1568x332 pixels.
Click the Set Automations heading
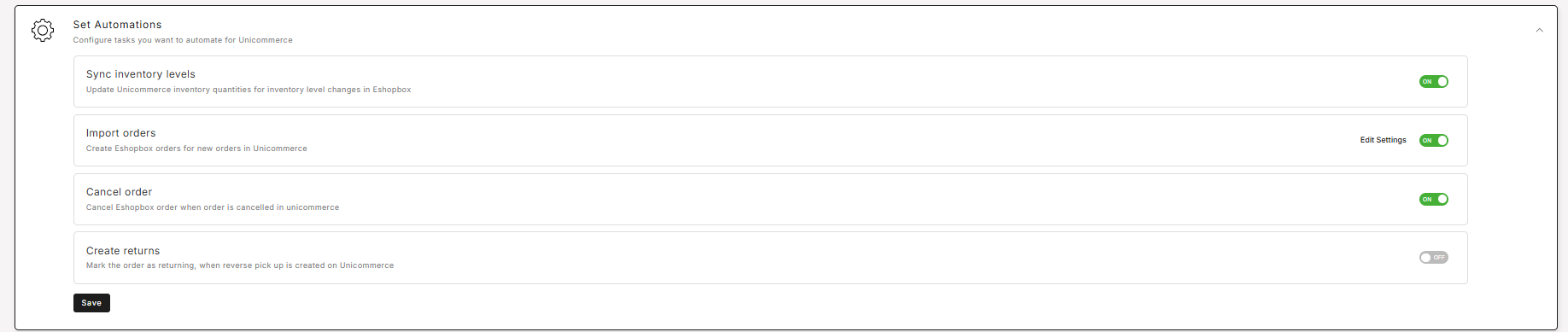coord(117,25)
